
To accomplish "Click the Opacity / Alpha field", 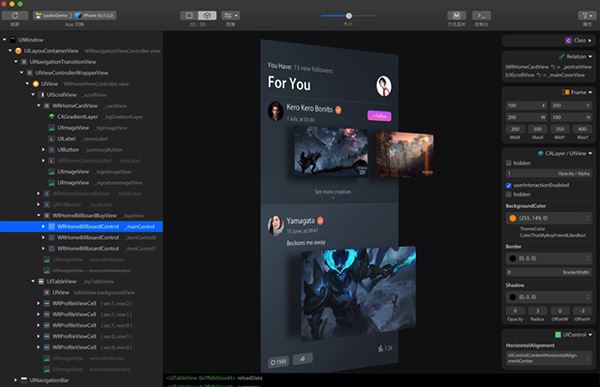I will pyautogui.click(x=549, y=173).
